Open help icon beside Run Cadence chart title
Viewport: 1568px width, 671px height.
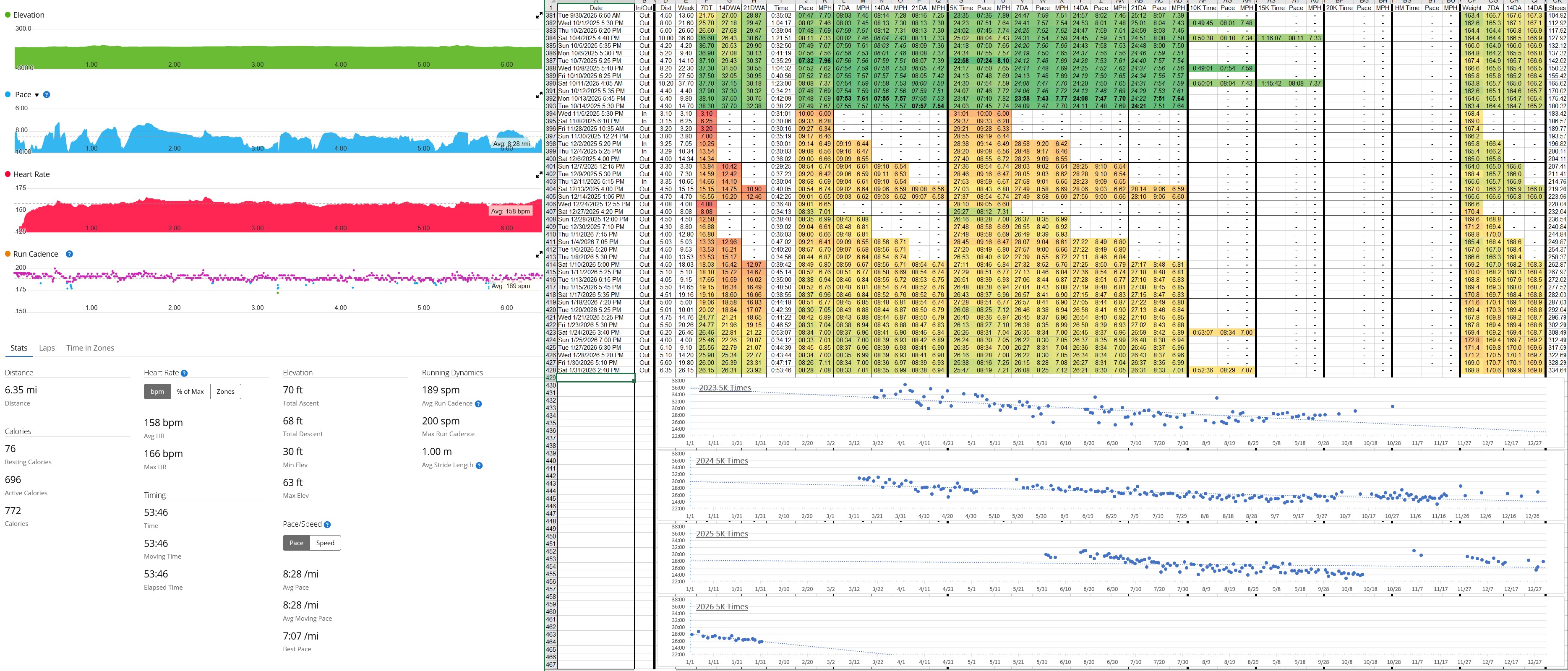pos(69,254)
